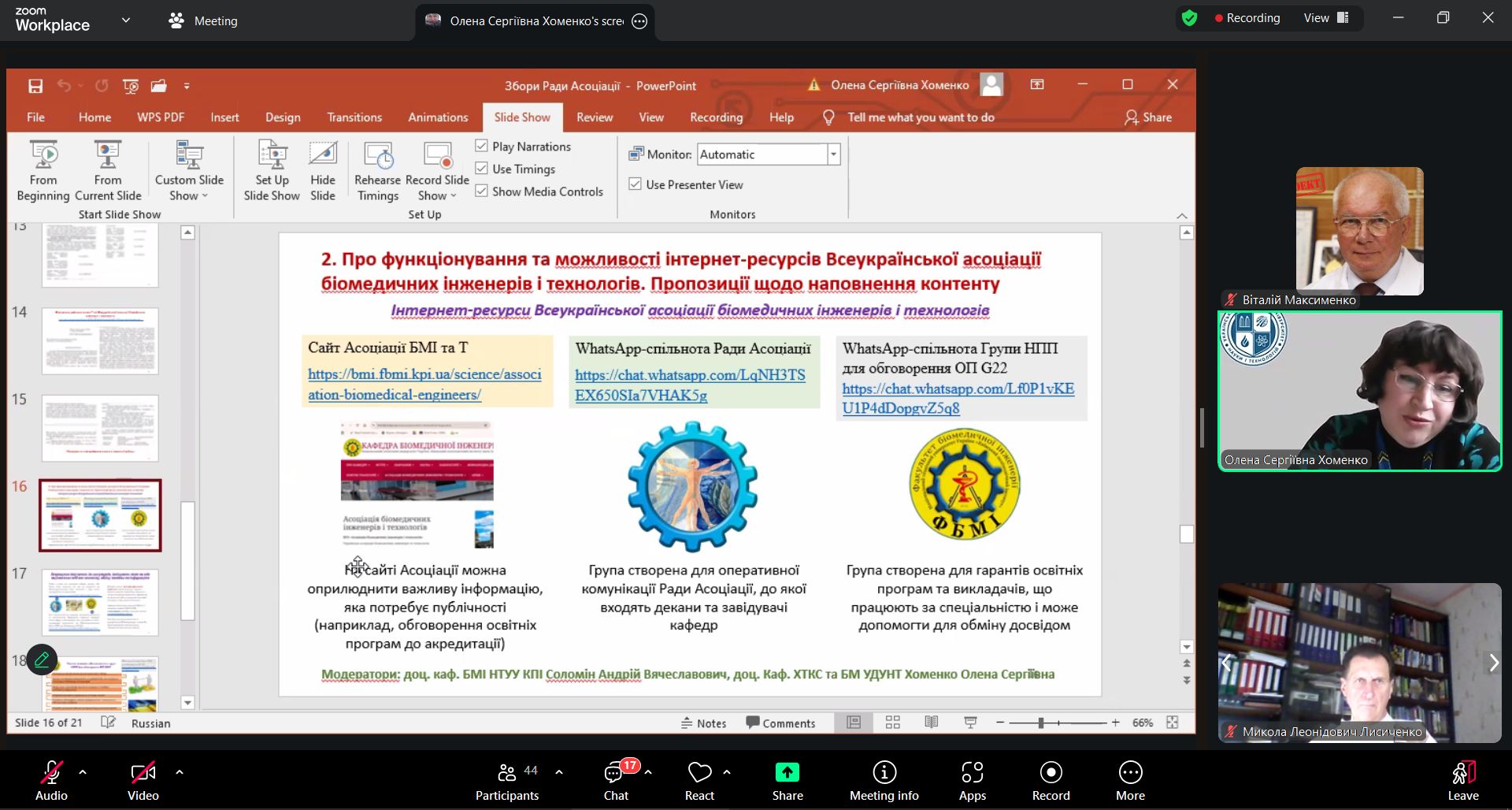Select slide 17 thumbnail
Viewport: 1512px width, 810px height.
click(100, 602)
